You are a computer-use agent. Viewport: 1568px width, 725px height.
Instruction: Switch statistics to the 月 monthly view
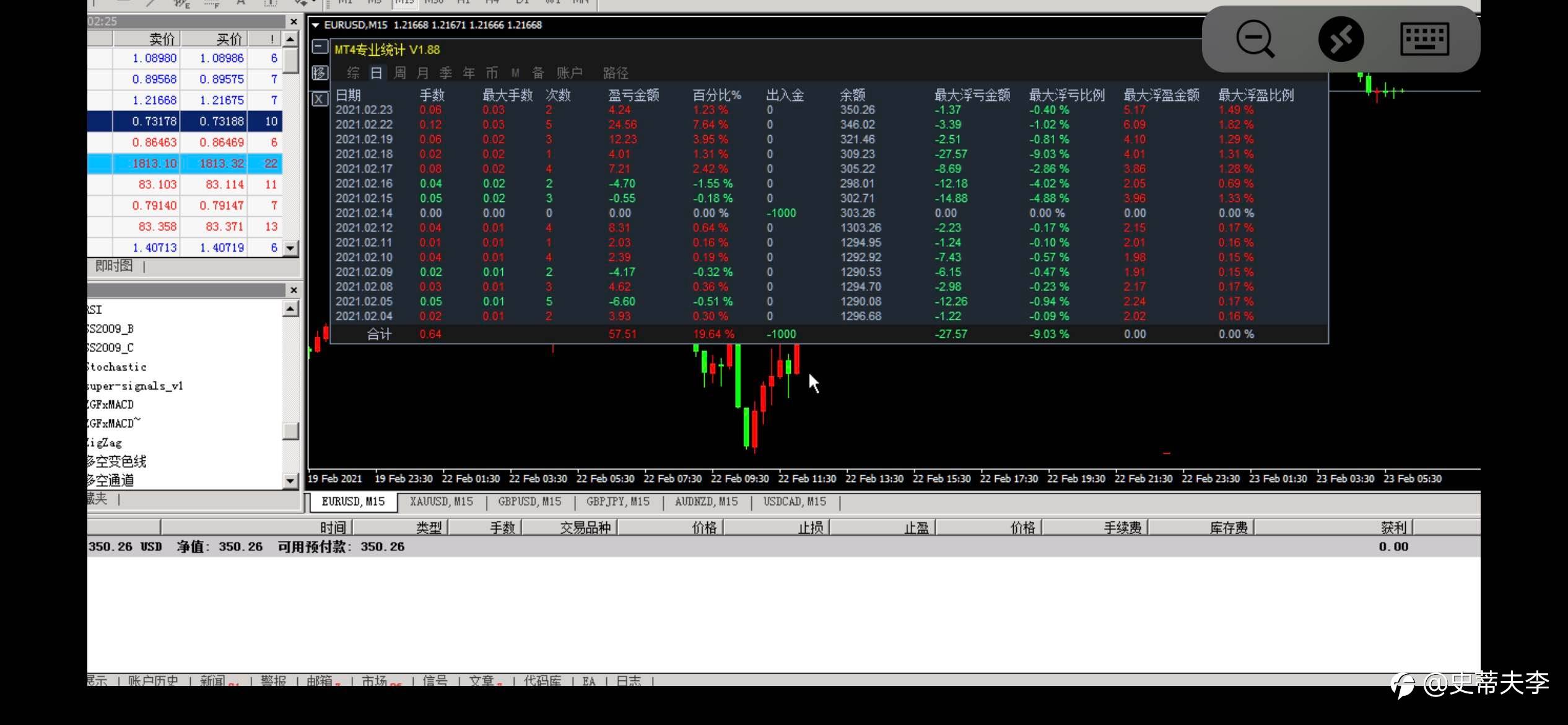click(x=423, y=73)
